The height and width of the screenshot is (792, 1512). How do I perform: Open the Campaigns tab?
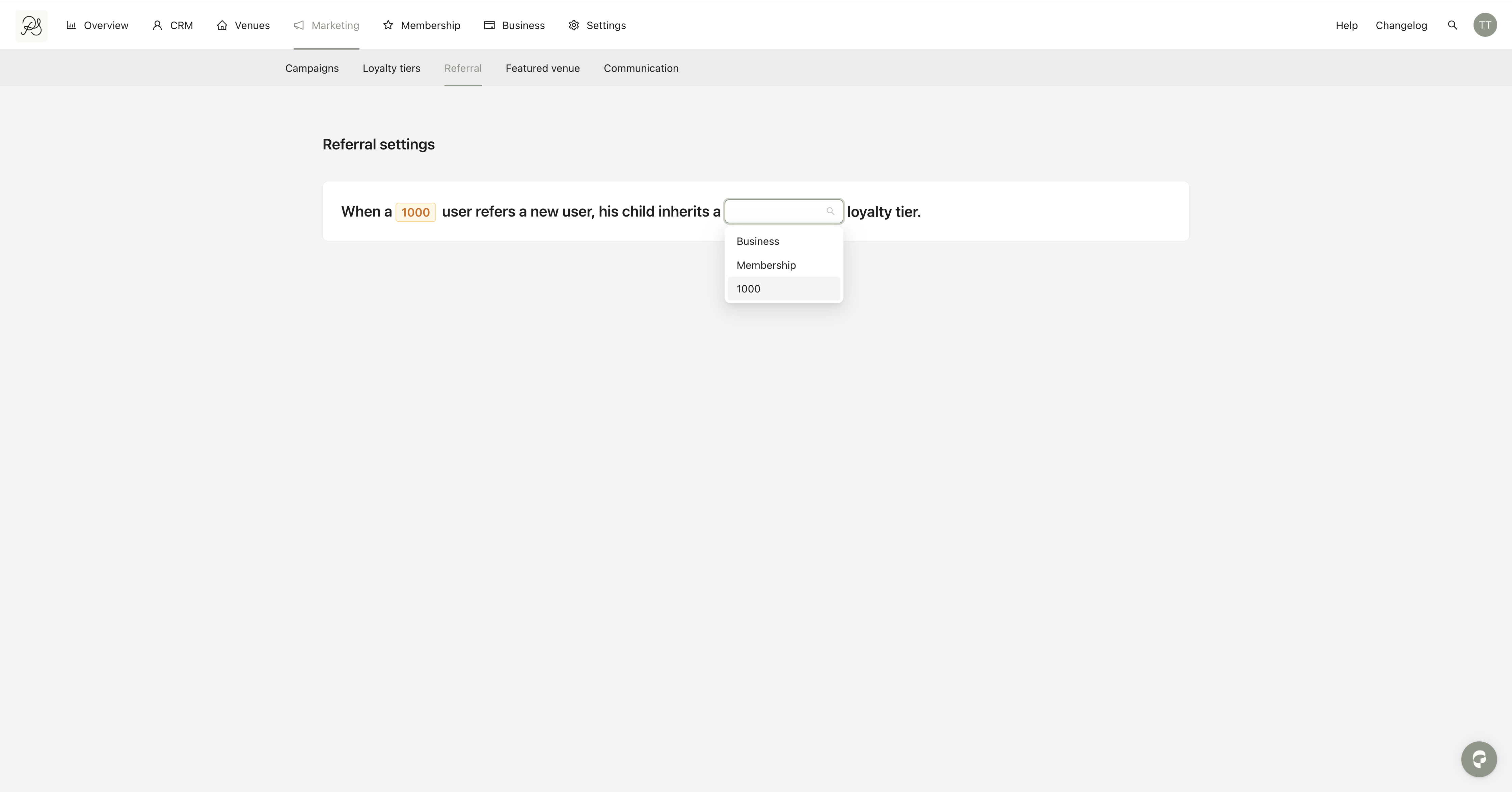click(312, 68)
